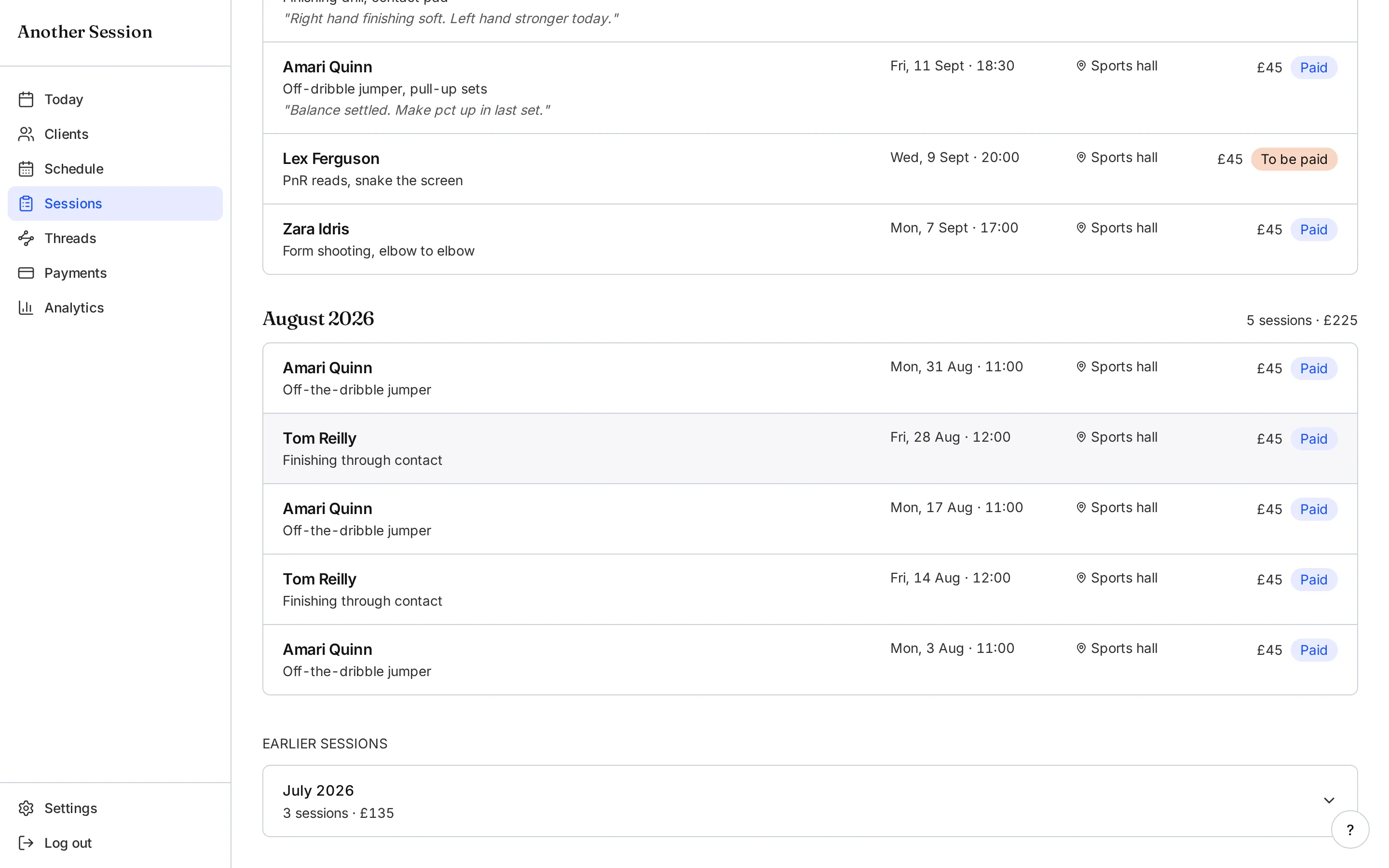1389x868 pixels.
Task: Click 'Balance settled. Make pct up' note
Action: point(416,110)
